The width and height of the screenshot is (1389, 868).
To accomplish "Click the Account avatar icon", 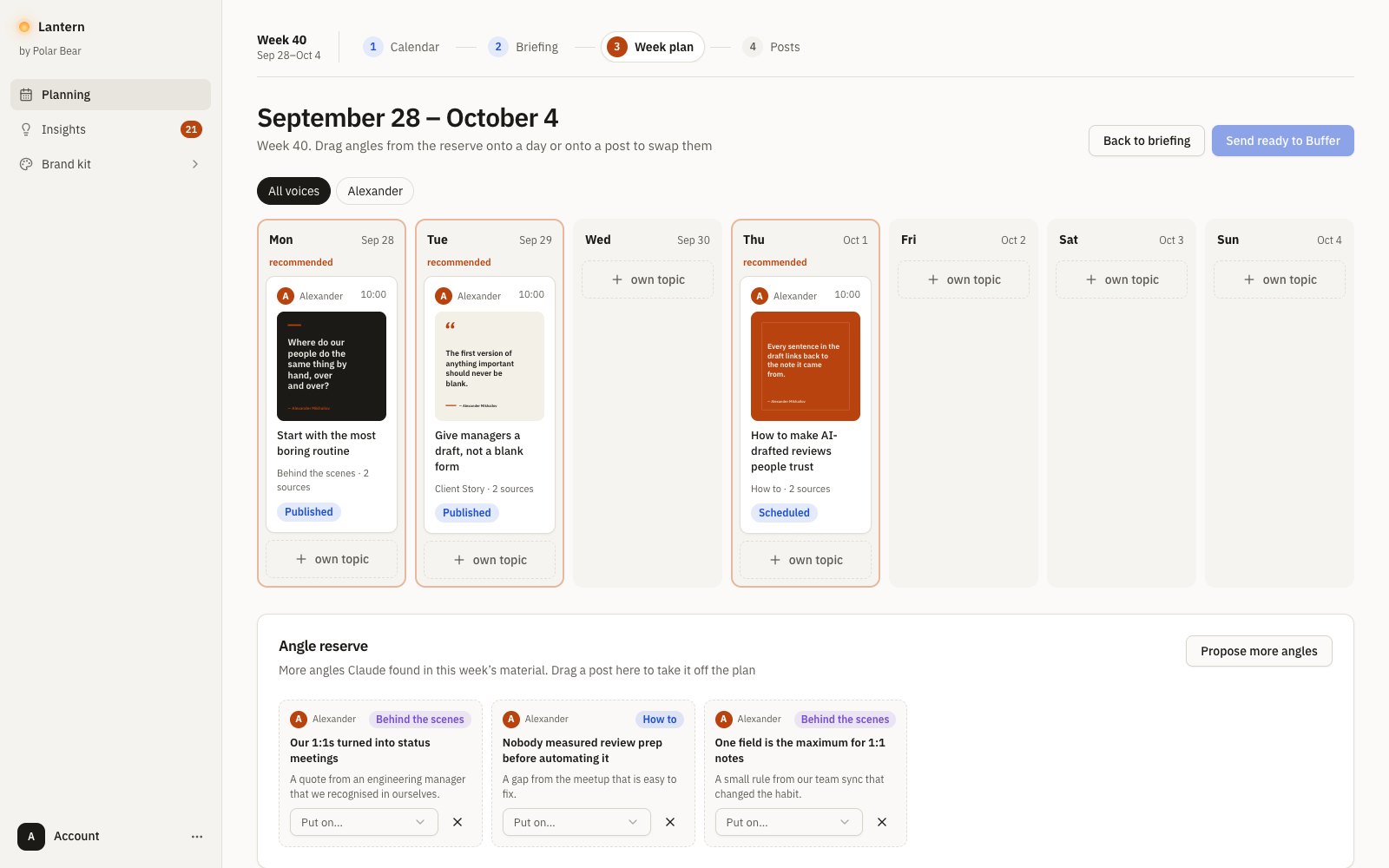I will click(31, 837).
